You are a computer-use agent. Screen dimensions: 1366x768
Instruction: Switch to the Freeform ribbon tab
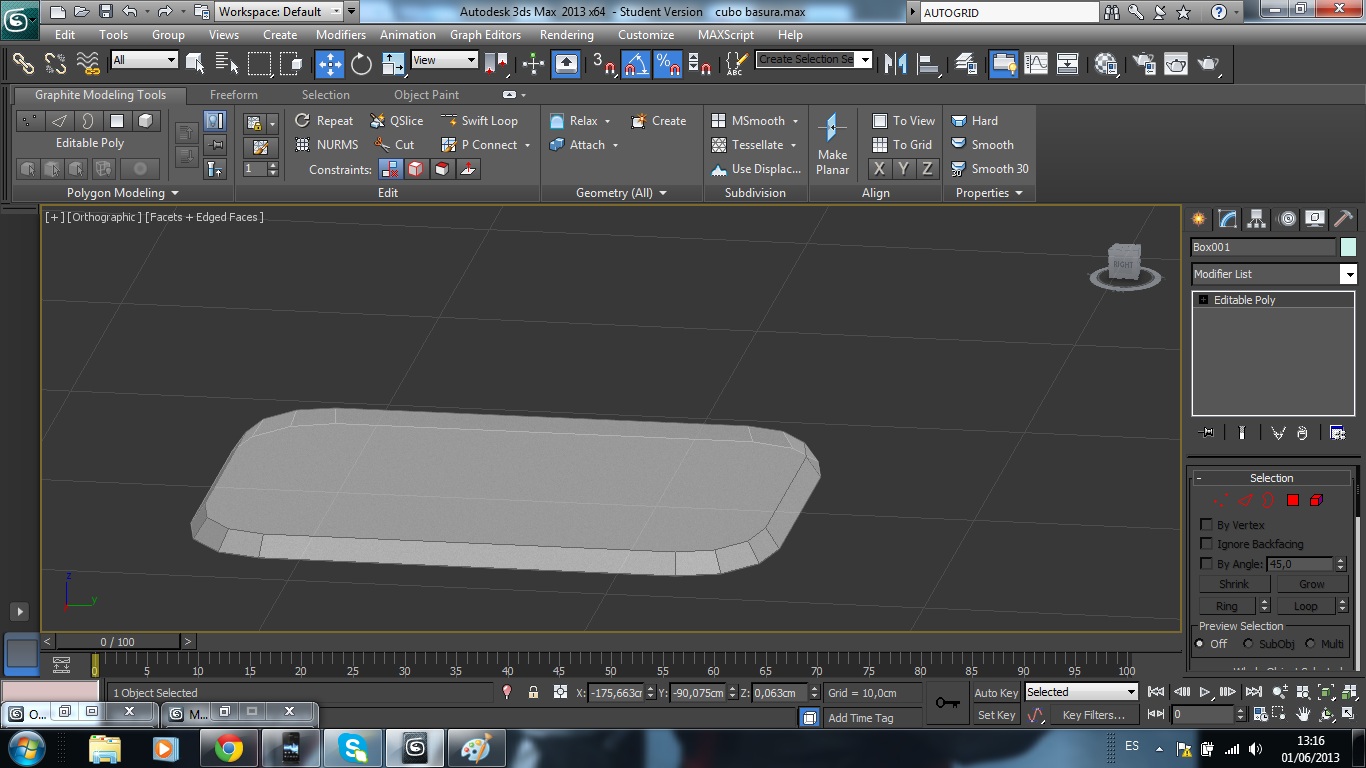coord(234,95)
